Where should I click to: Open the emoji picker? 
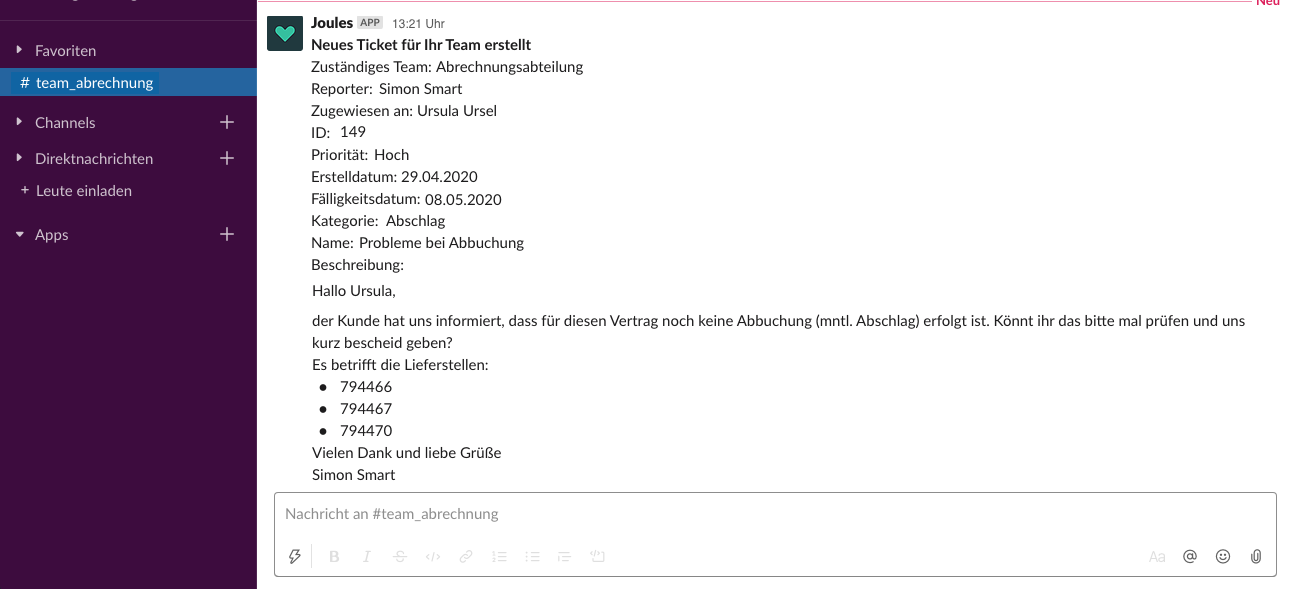pyautogui.click(x=1223, y=557)
